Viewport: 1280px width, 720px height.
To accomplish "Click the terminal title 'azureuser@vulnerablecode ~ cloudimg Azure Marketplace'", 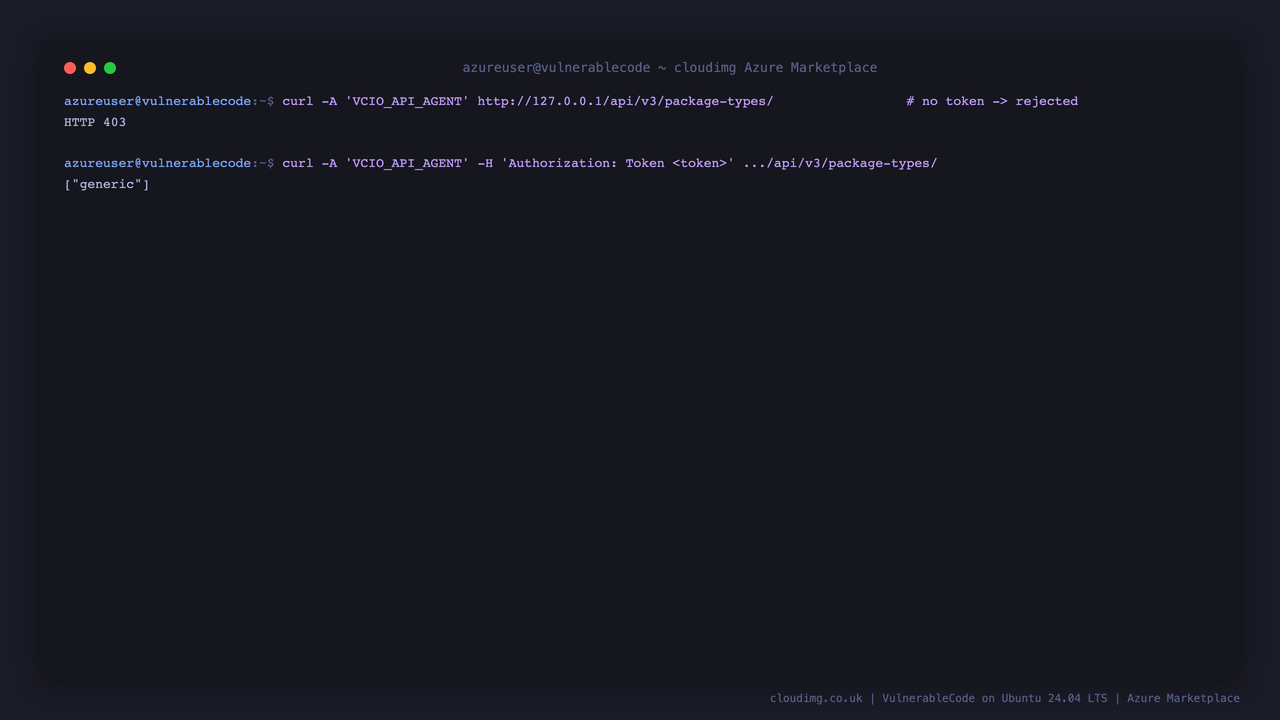I will pyautogui.click(x=669, y=68).
